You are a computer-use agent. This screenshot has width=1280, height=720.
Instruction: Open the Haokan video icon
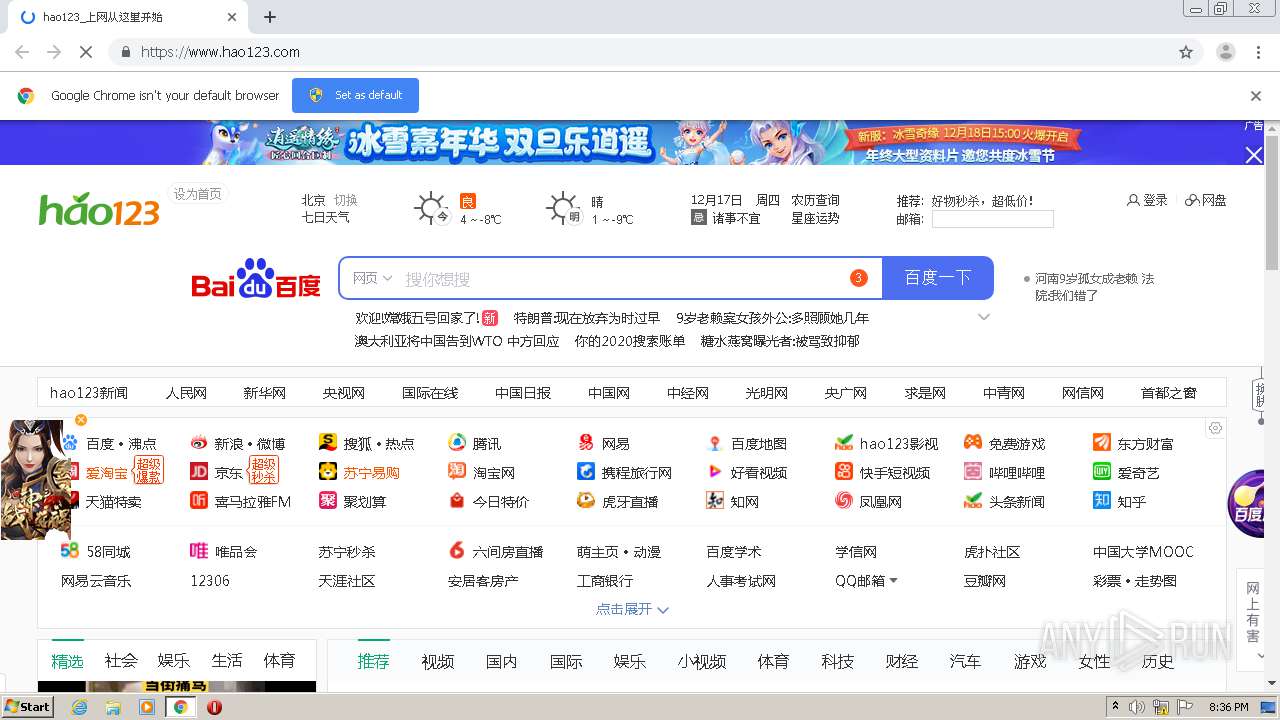pyautogui.click(x=715, y=472)
